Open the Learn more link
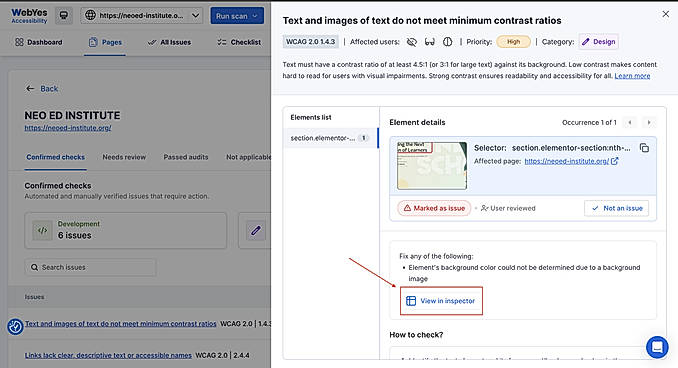678x368 pixels. pyautogui.click(x=632, y=76)
